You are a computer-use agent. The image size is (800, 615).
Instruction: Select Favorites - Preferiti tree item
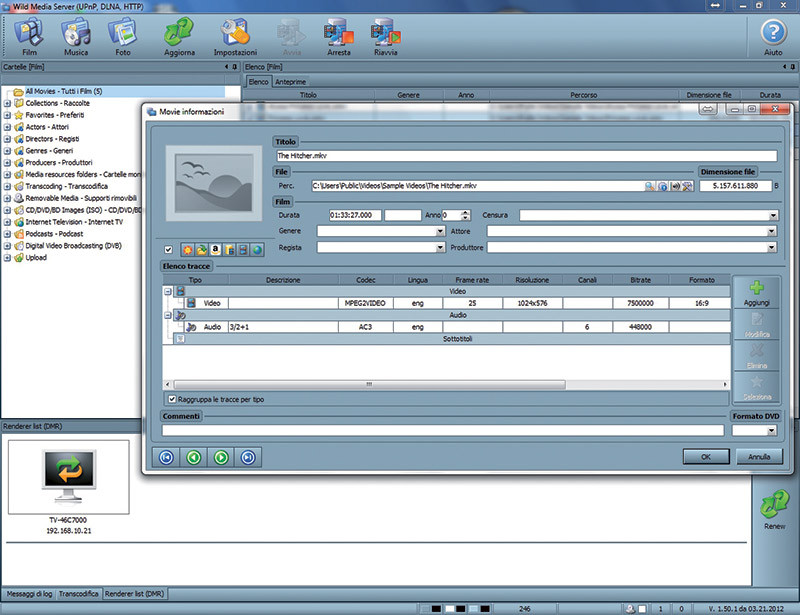tap(55, 115)
